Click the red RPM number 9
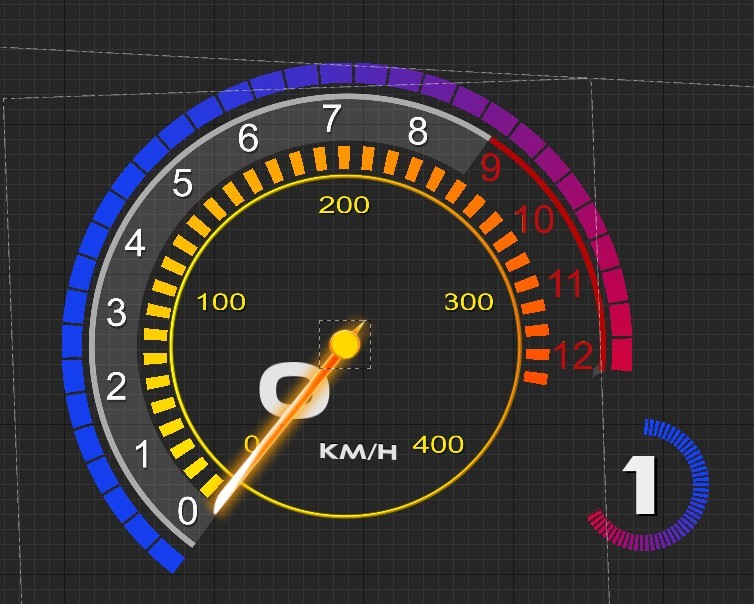This screenshot has width=754, height=604. click(x=490, y=167)
